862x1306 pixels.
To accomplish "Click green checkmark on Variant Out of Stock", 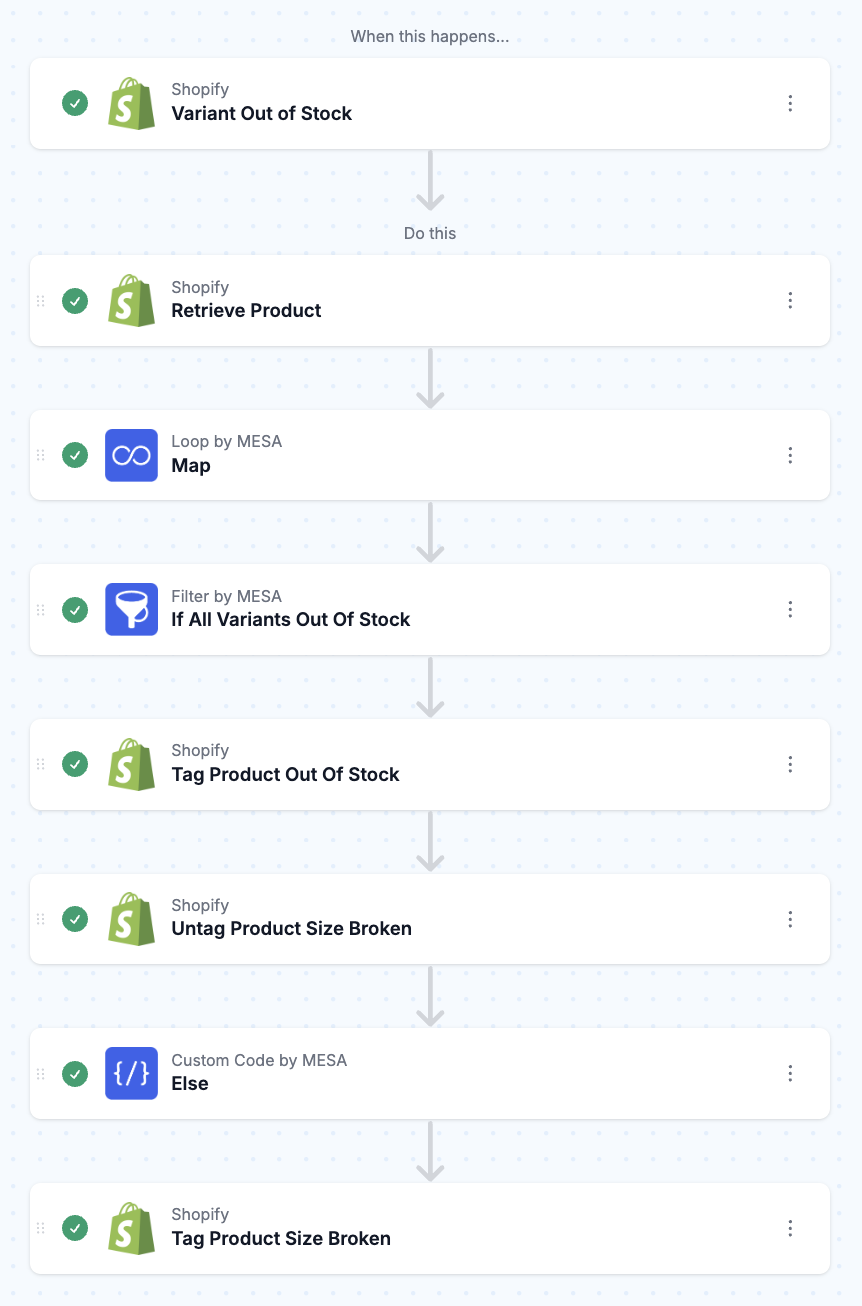I will click(75, 103).
